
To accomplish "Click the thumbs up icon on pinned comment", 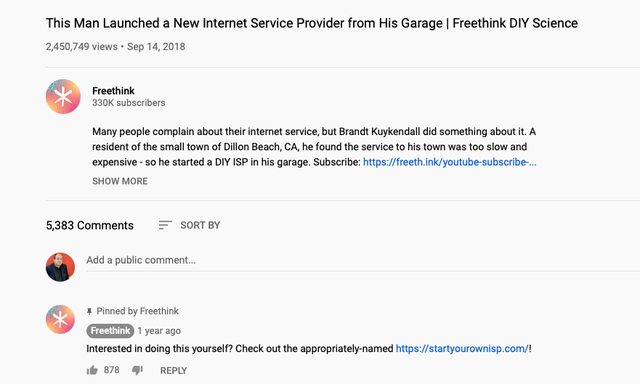I will (x=92, y=370).
